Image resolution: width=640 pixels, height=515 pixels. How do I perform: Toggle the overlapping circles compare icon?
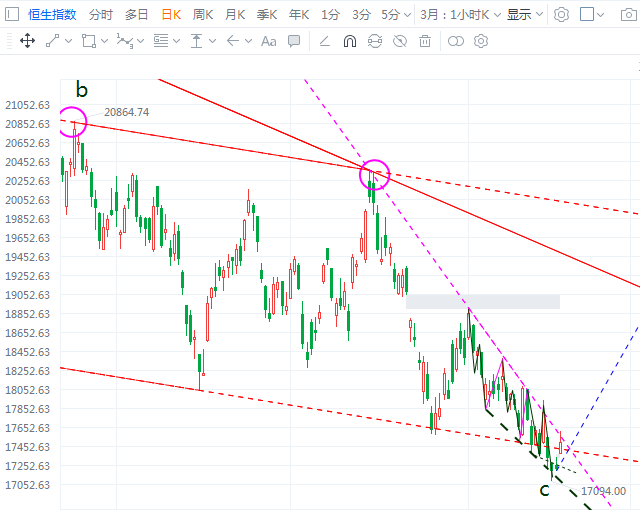(x=456, y=41)
